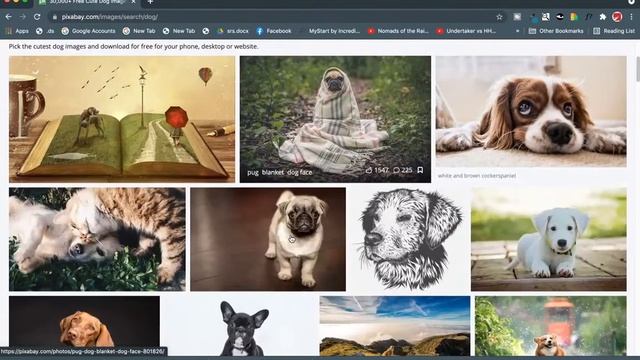Expand the hidden bookmarks overflow arrow
The width and height of the screenshot is (640, 360).
(x=518, y=31)
